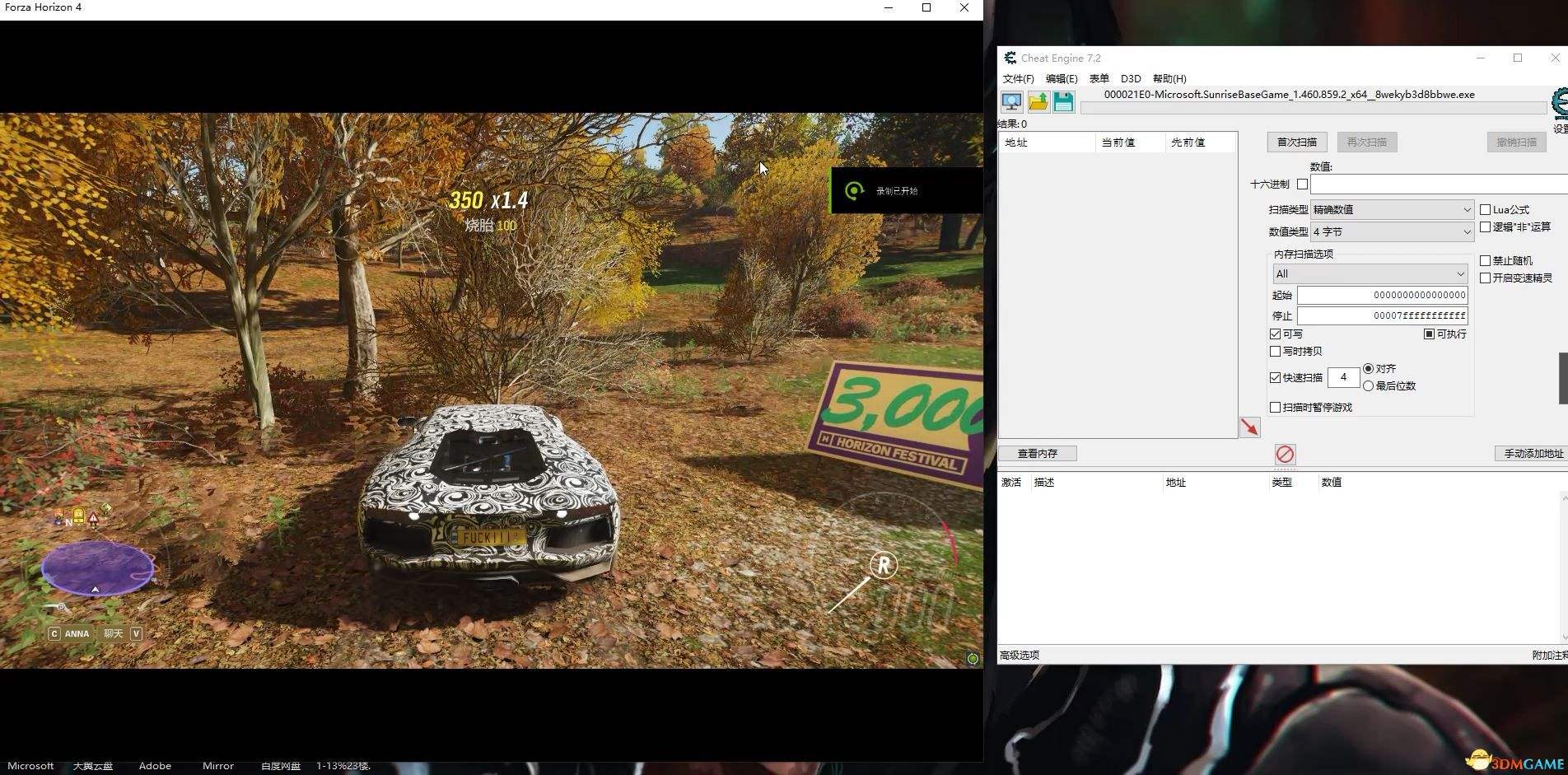Click the Previous Value column header
The height and width of the screenshot is (775, 1568).
click(x=1200, y=142)
